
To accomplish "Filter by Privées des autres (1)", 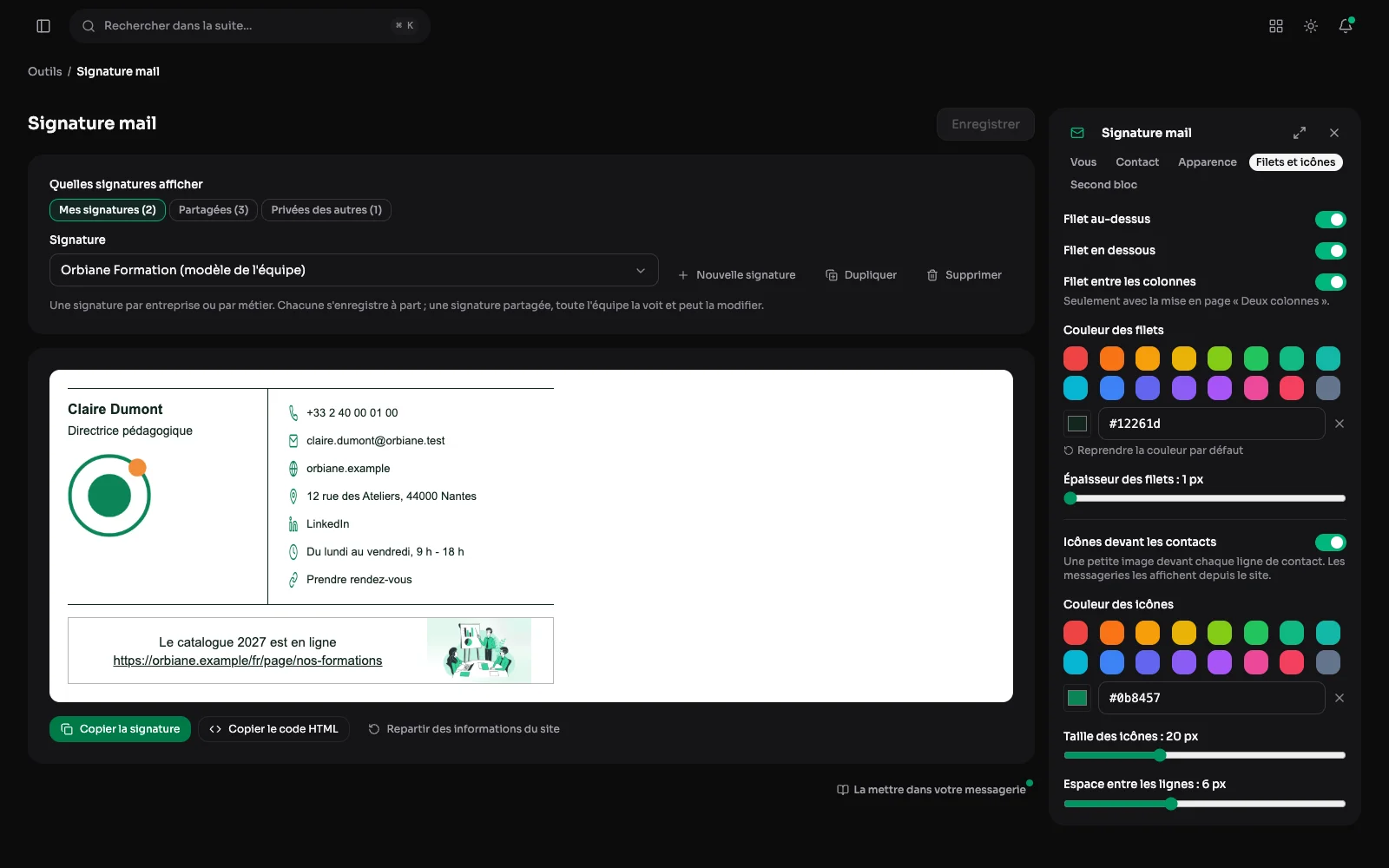I will click(326, 210).
